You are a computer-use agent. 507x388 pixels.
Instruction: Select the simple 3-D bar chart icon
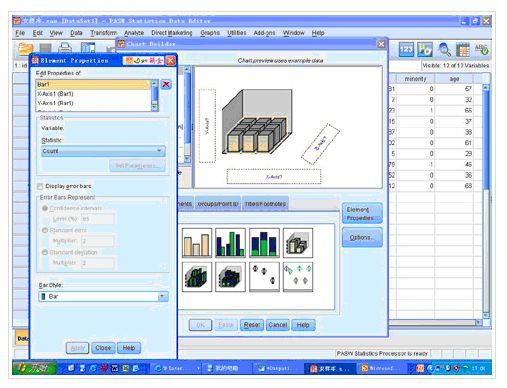[298, 243]
